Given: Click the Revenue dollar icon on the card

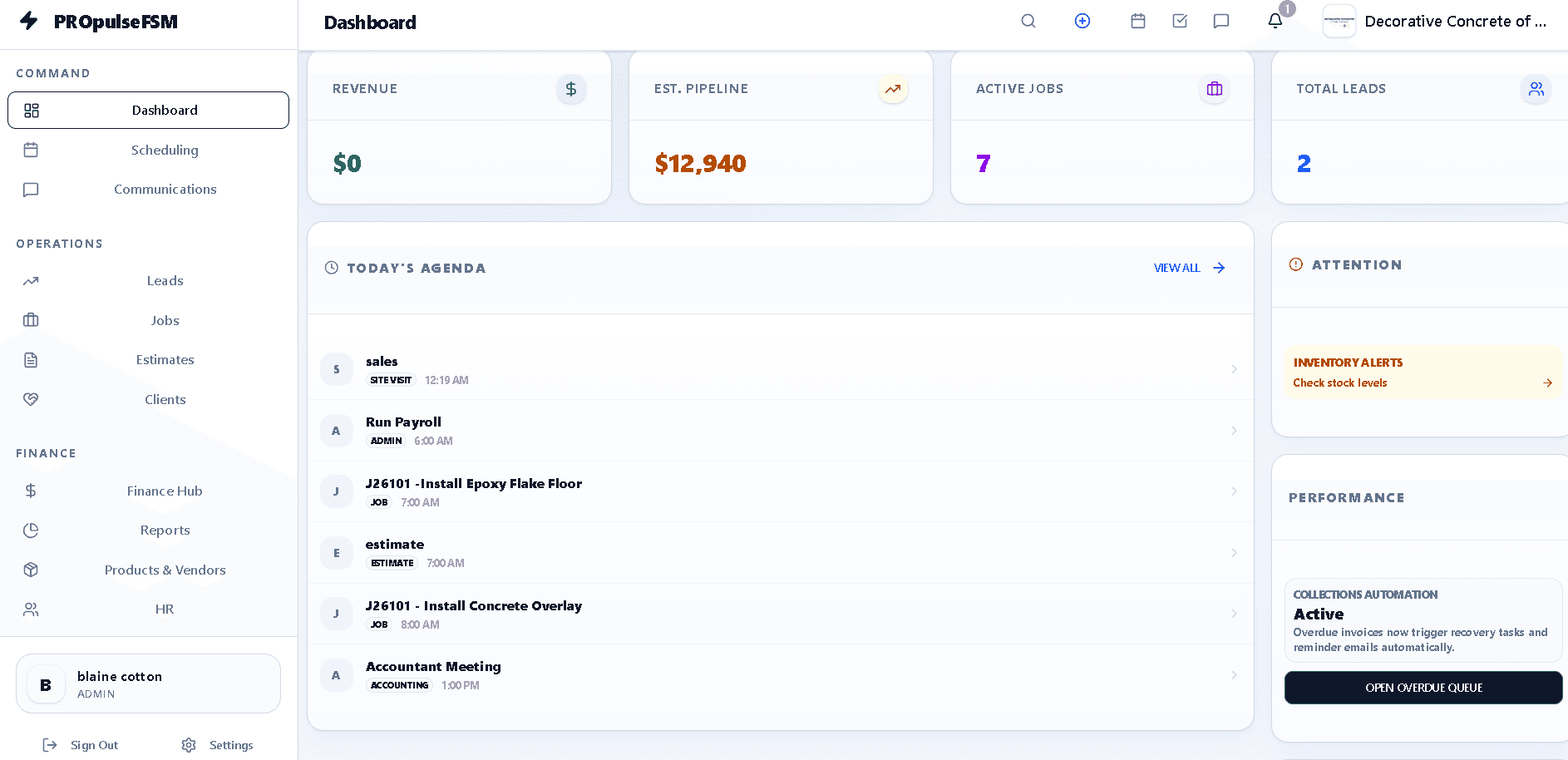Looking at the screenshot, I should pyautogui.click(x=571, y=89).
